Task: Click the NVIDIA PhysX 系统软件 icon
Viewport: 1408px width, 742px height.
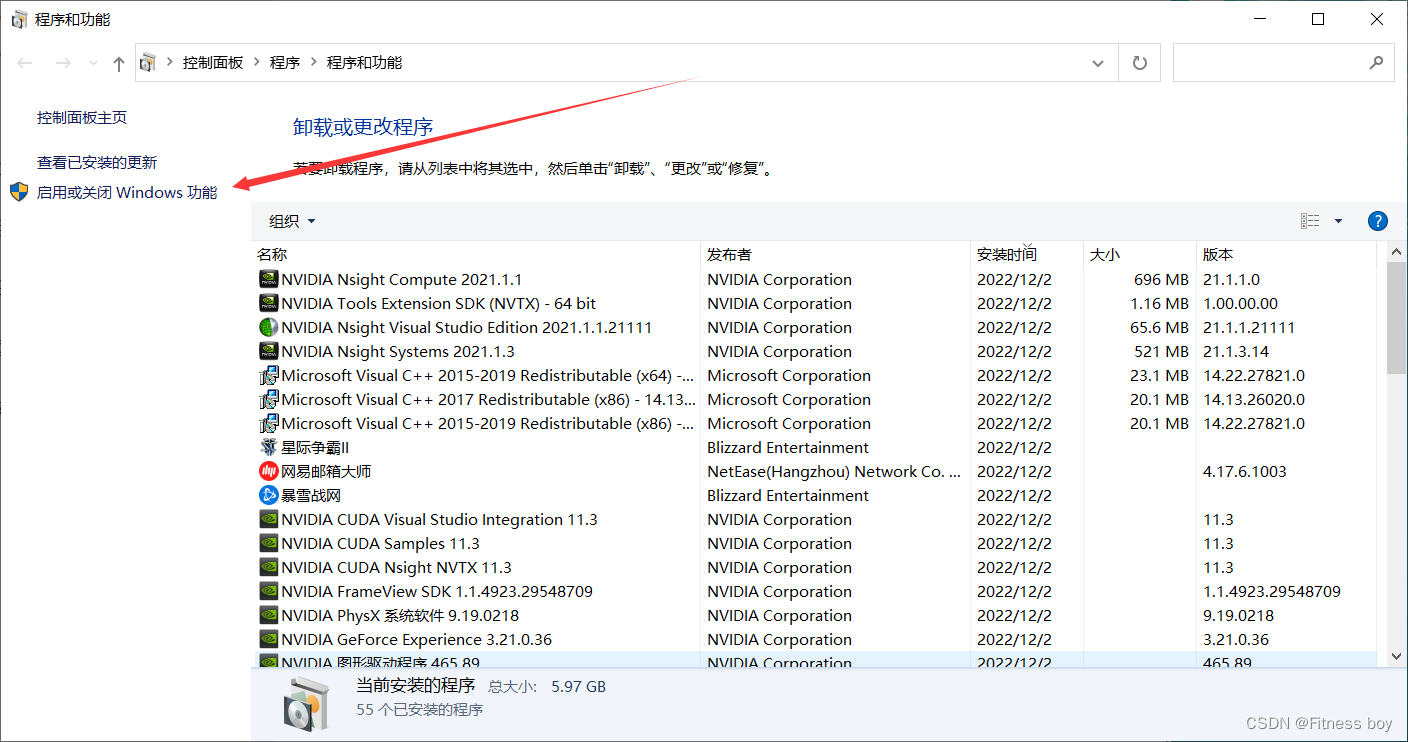Action: click(x=268, y=616)
